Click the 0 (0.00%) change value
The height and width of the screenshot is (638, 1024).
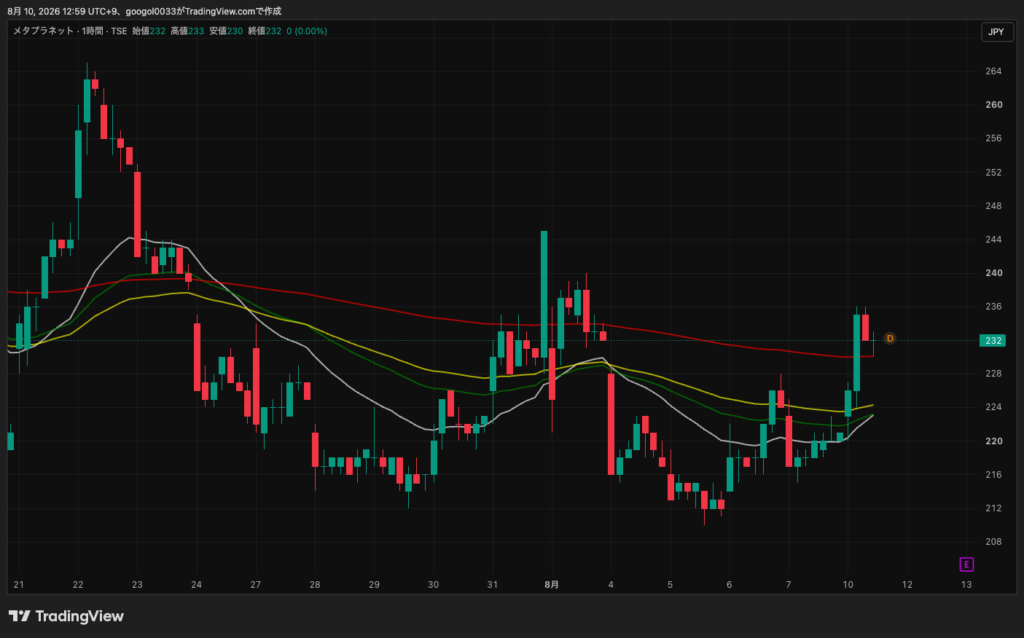pyautogui.click(x=307, y=31)
